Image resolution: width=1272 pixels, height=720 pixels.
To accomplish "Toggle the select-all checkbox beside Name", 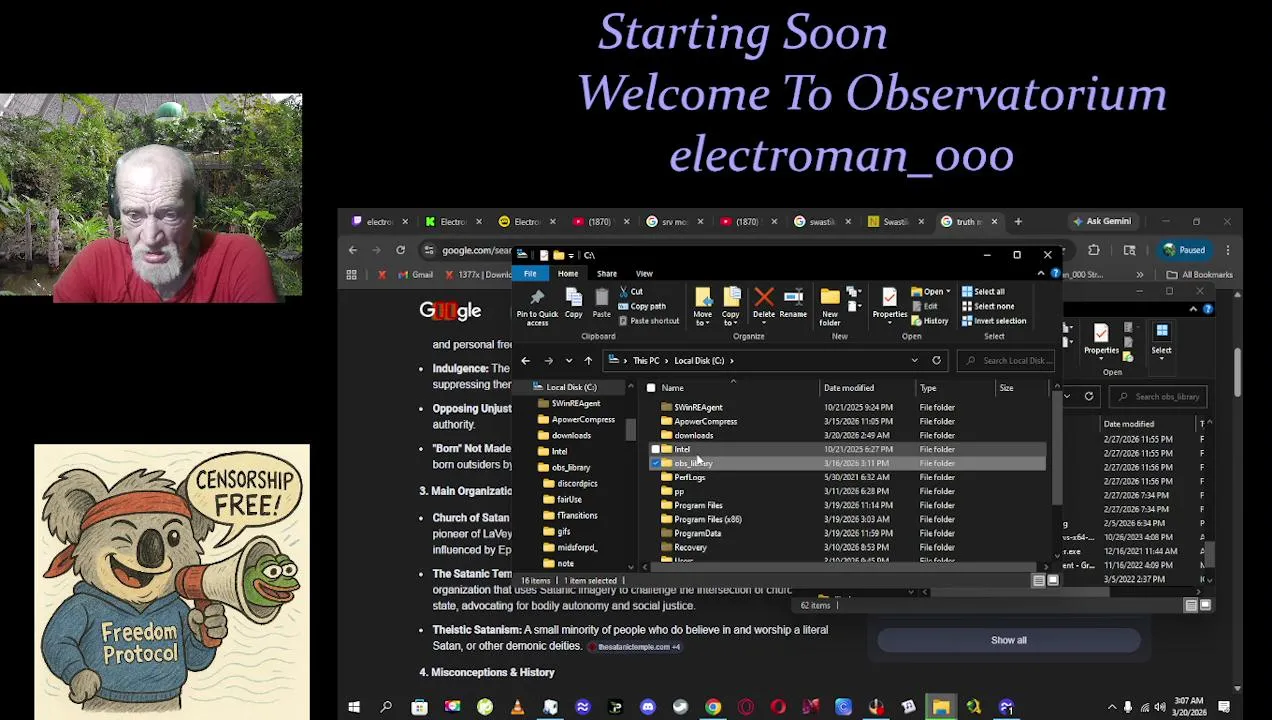I will point(651,388).
